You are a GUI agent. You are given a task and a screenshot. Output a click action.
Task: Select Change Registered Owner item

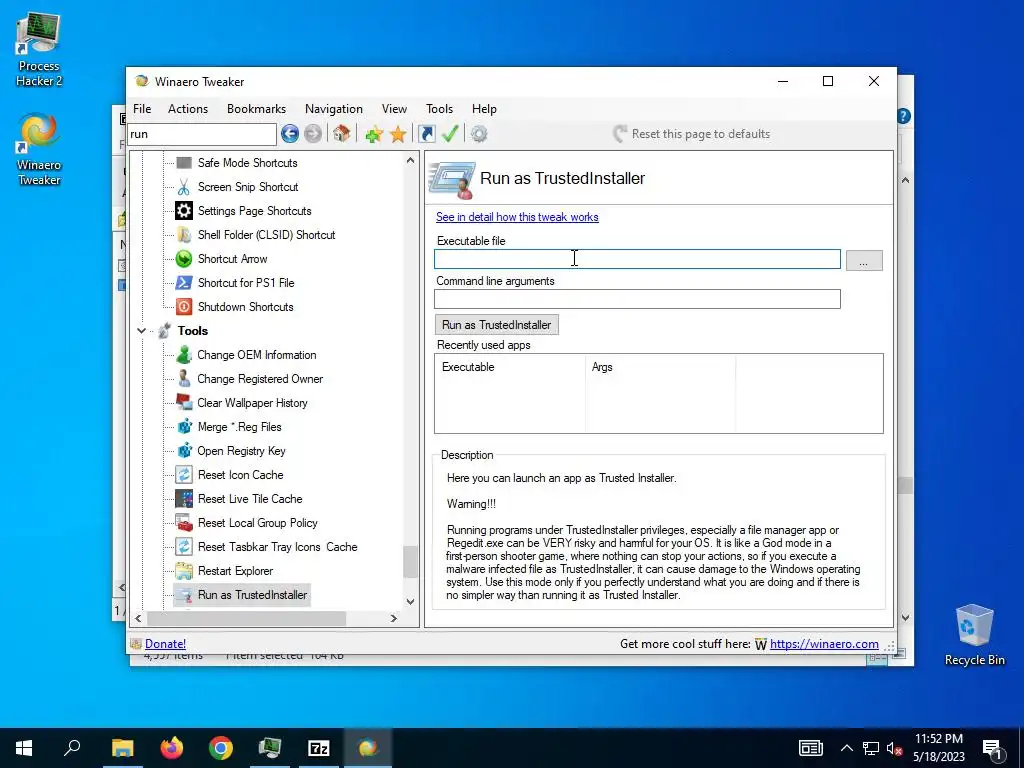[x=260, y=379]
